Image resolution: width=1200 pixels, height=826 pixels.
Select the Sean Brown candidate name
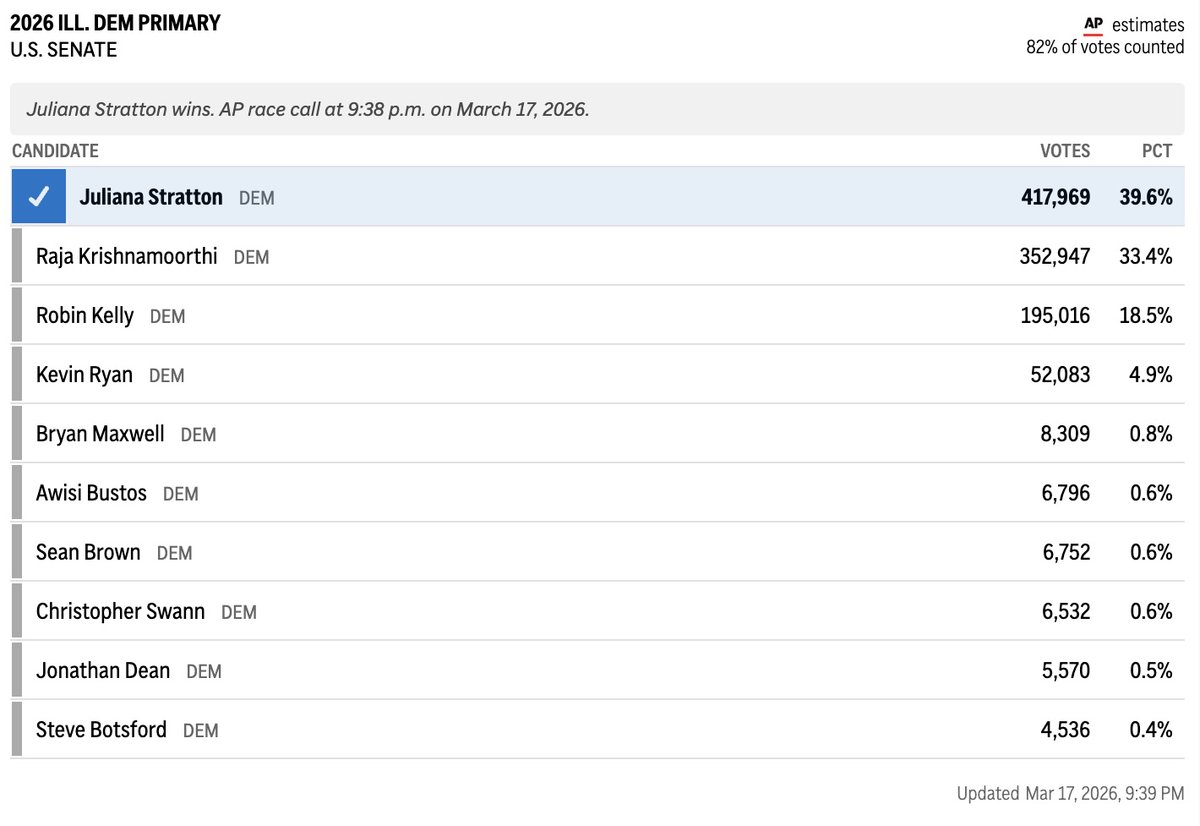[88, 552]
